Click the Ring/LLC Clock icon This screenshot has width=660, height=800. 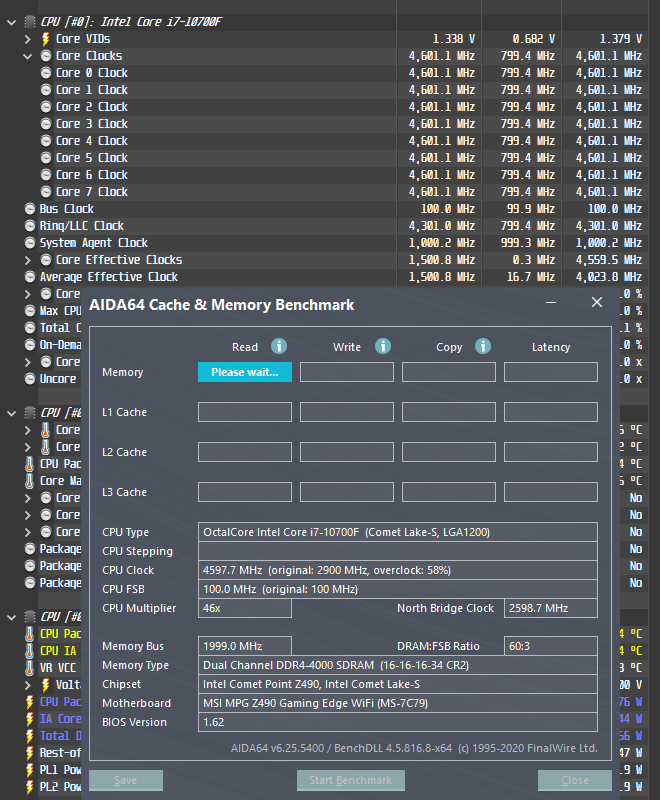(30, 226)
